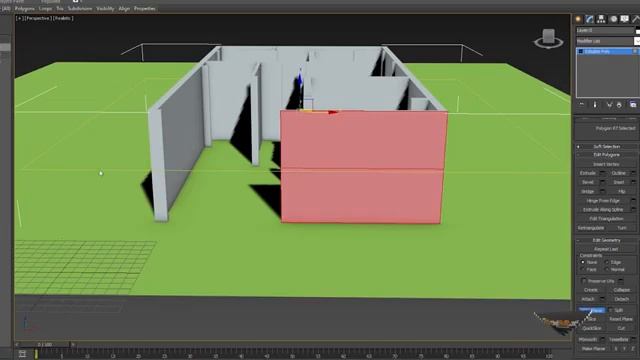The width and height of the screenshot is (640, 360).
Task: Click the Extrude button
Action: pos(588,173)
